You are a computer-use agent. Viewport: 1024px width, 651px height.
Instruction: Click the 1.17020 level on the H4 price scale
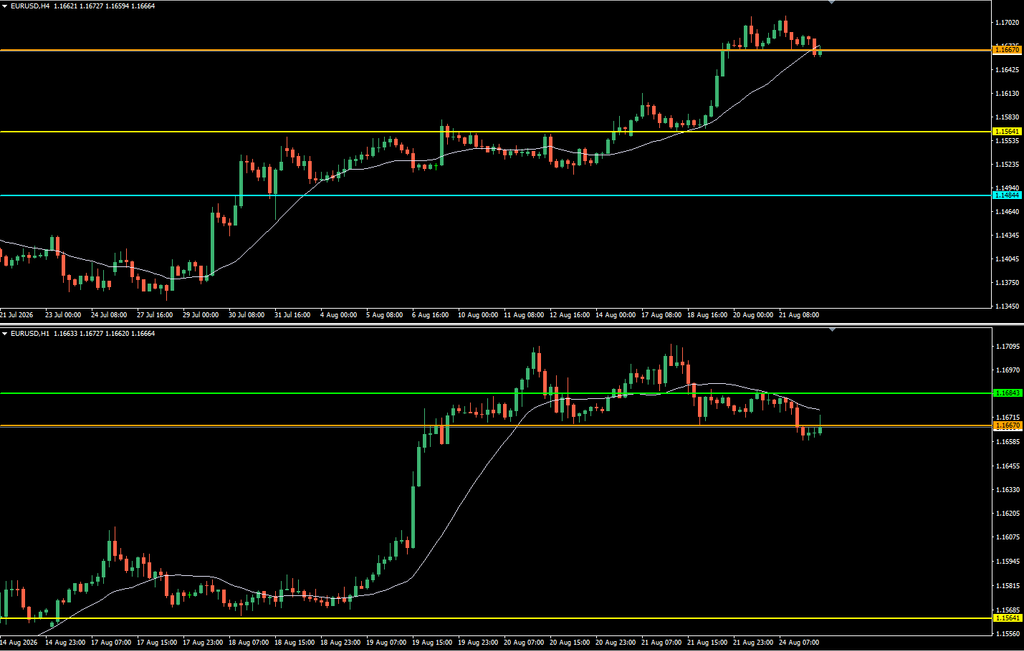pos(1008,22)
